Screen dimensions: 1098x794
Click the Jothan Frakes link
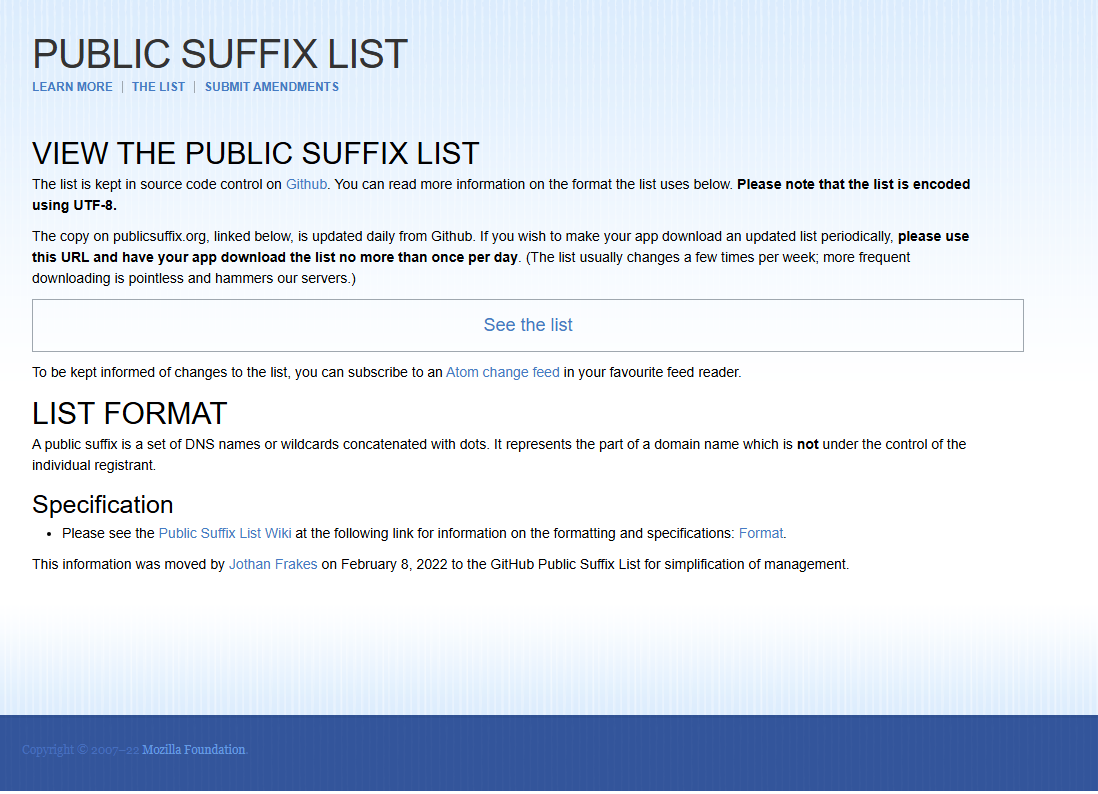click(273, 564)
